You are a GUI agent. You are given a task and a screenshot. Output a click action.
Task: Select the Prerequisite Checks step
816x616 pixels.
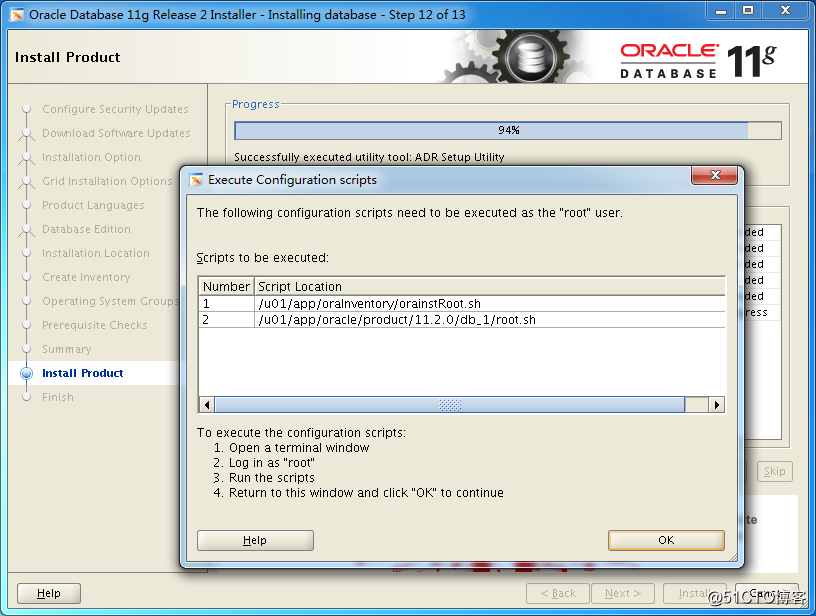pos(95,325)
